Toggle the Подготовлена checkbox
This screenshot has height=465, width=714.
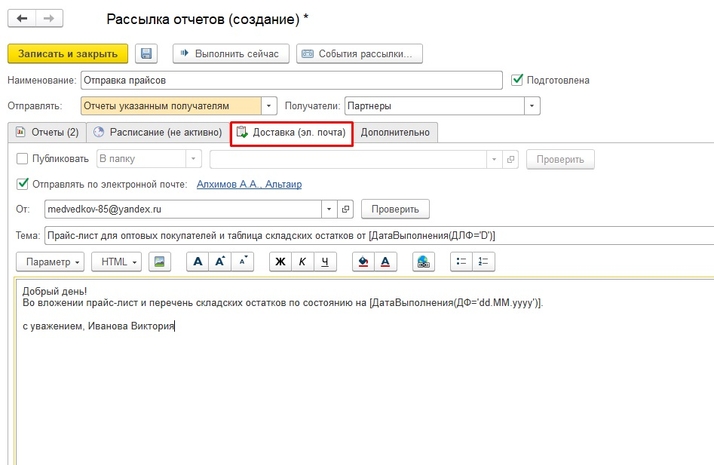(x=517, y=80)
